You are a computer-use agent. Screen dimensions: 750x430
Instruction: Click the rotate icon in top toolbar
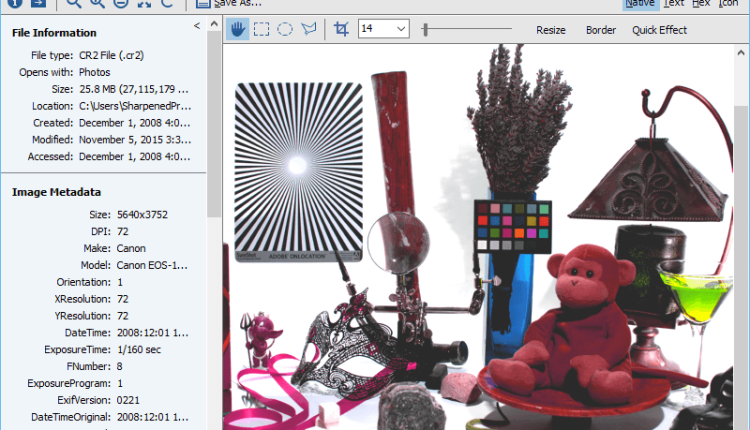tap(167, 4)
